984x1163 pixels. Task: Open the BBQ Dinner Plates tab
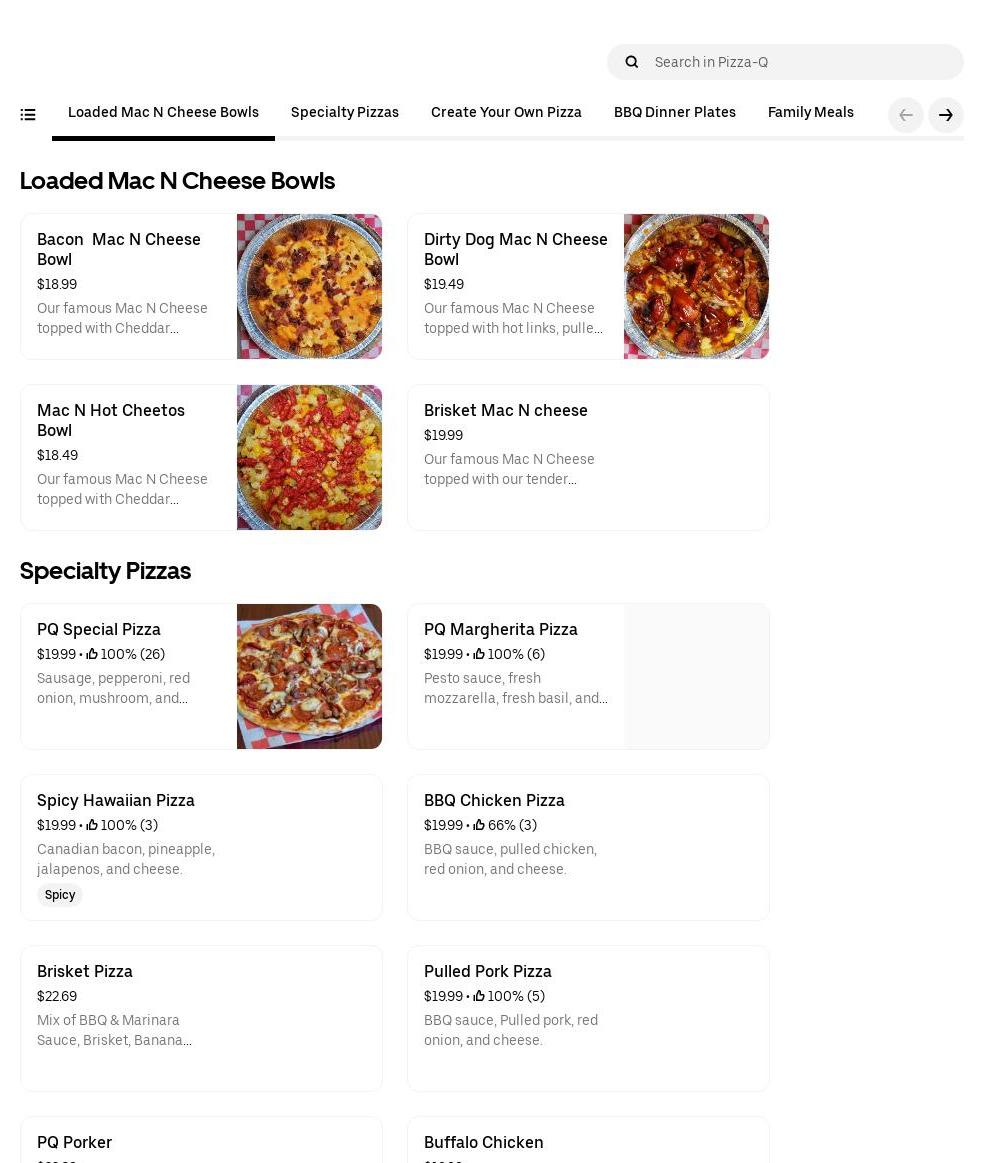click(675, 113)
